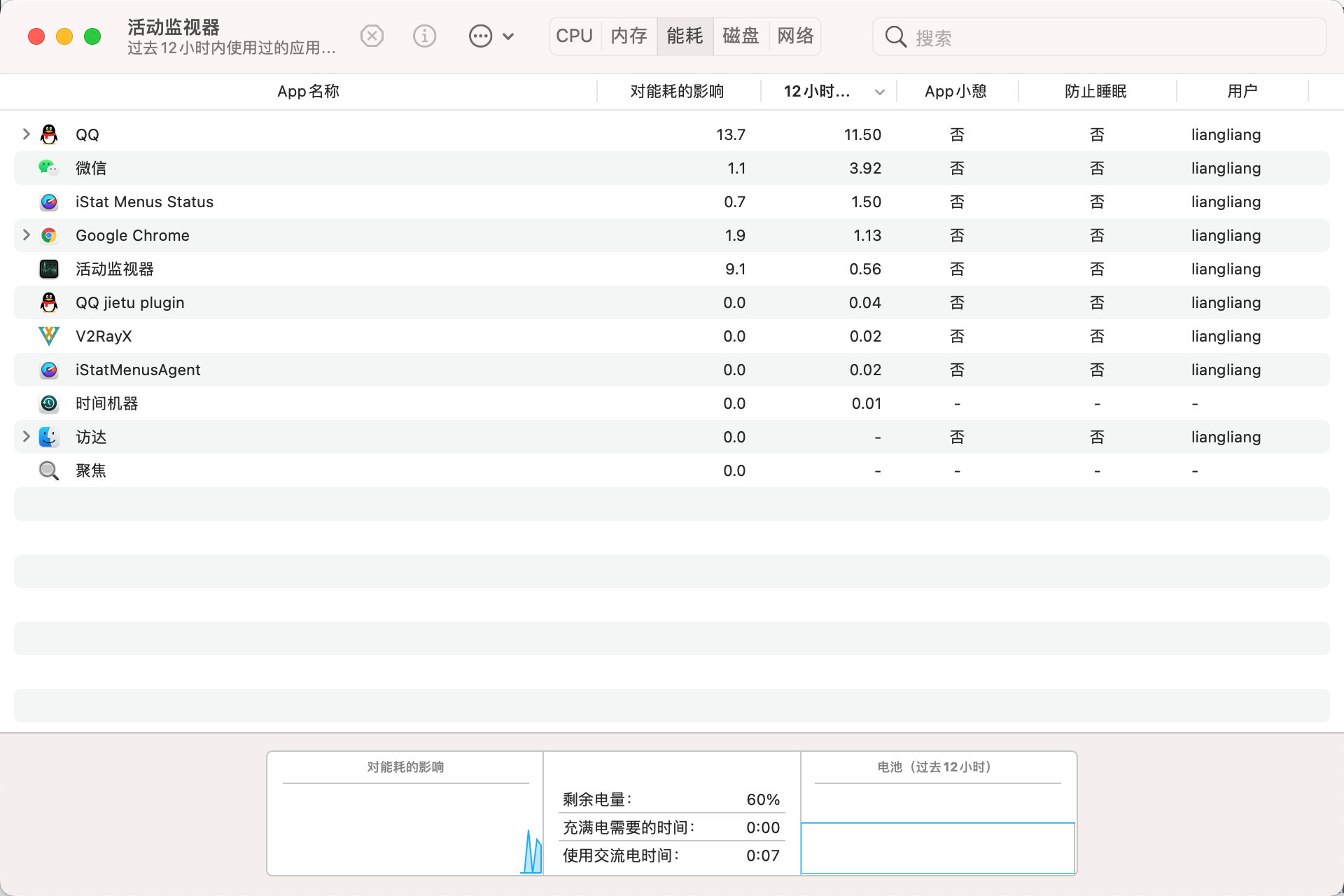Click the Google Chrome icon

tap(48, 235)
